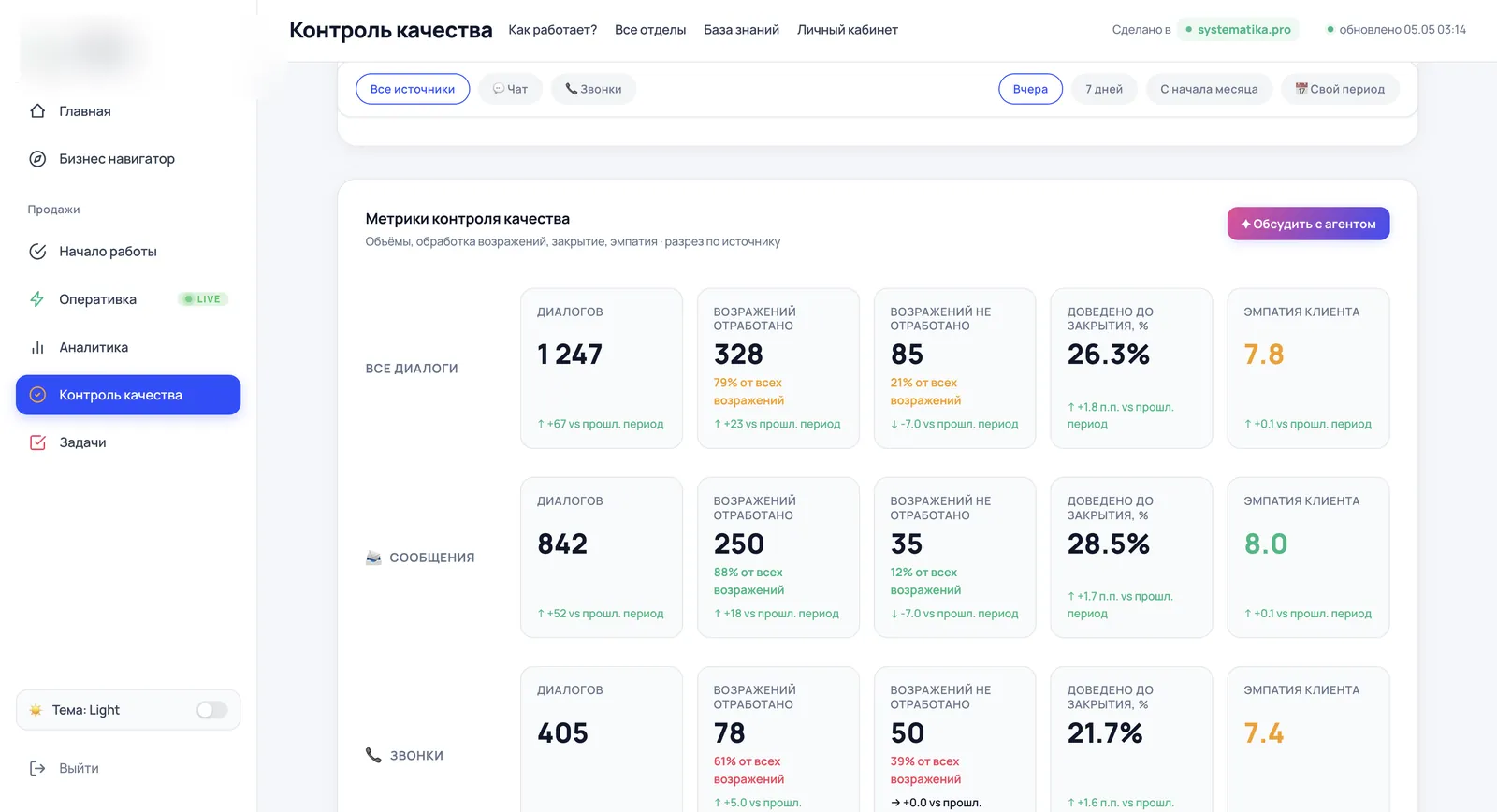Click the 28.5% closing rate card

(x=1131, y=558)
